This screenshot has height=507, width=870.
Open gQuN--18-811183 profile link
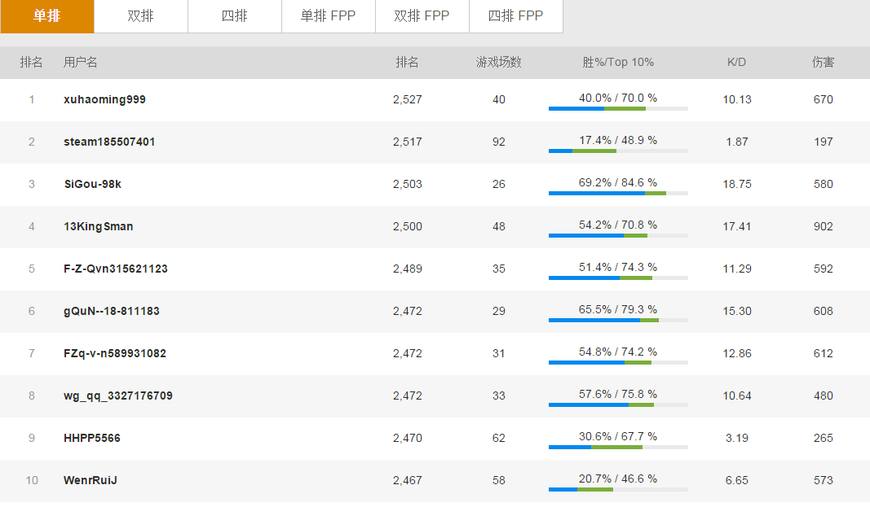(x=111, y=311)
